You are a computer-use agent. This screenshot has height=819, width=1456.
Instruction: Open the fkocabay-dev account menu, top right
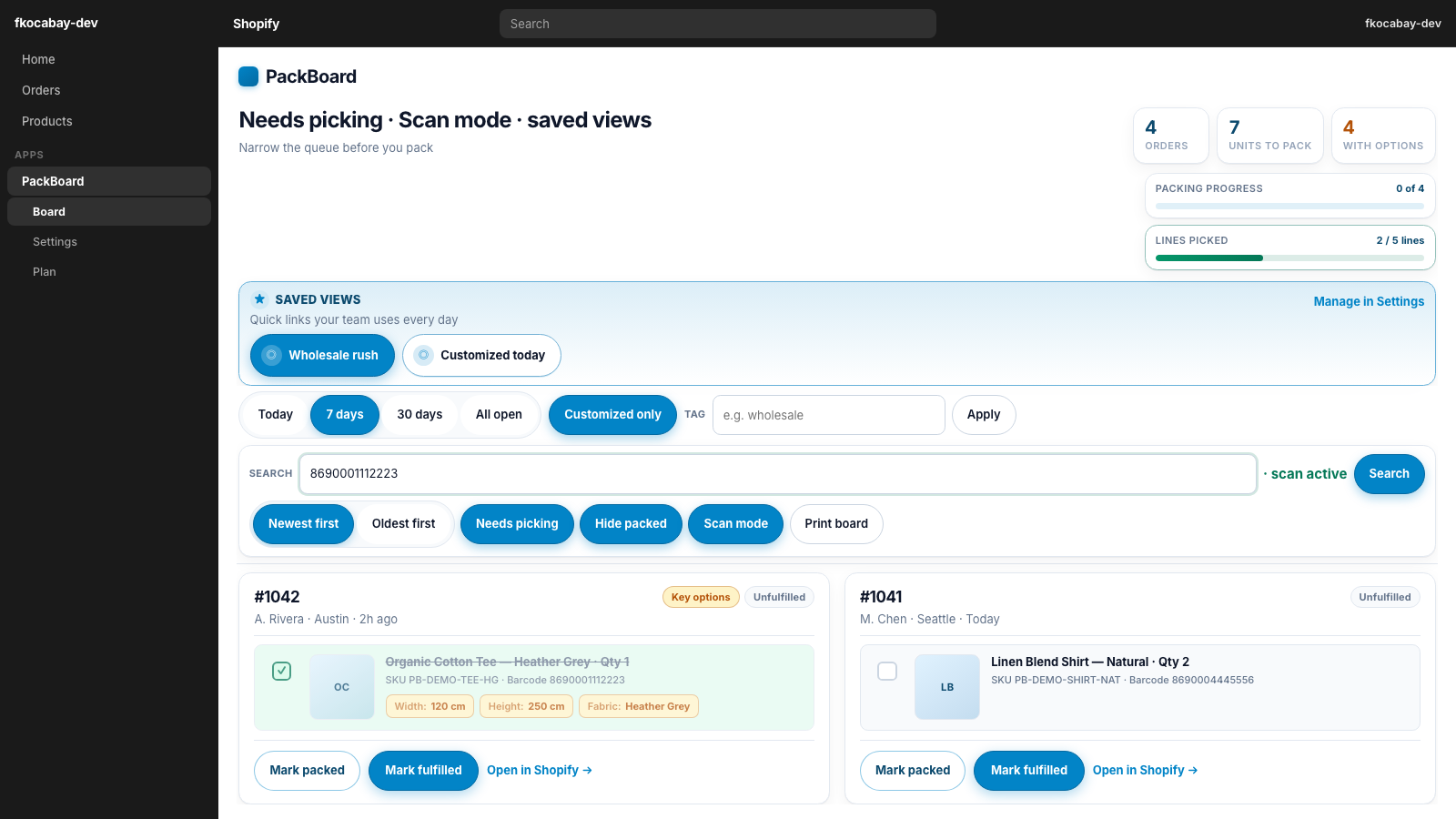(x=1402, y=24)
